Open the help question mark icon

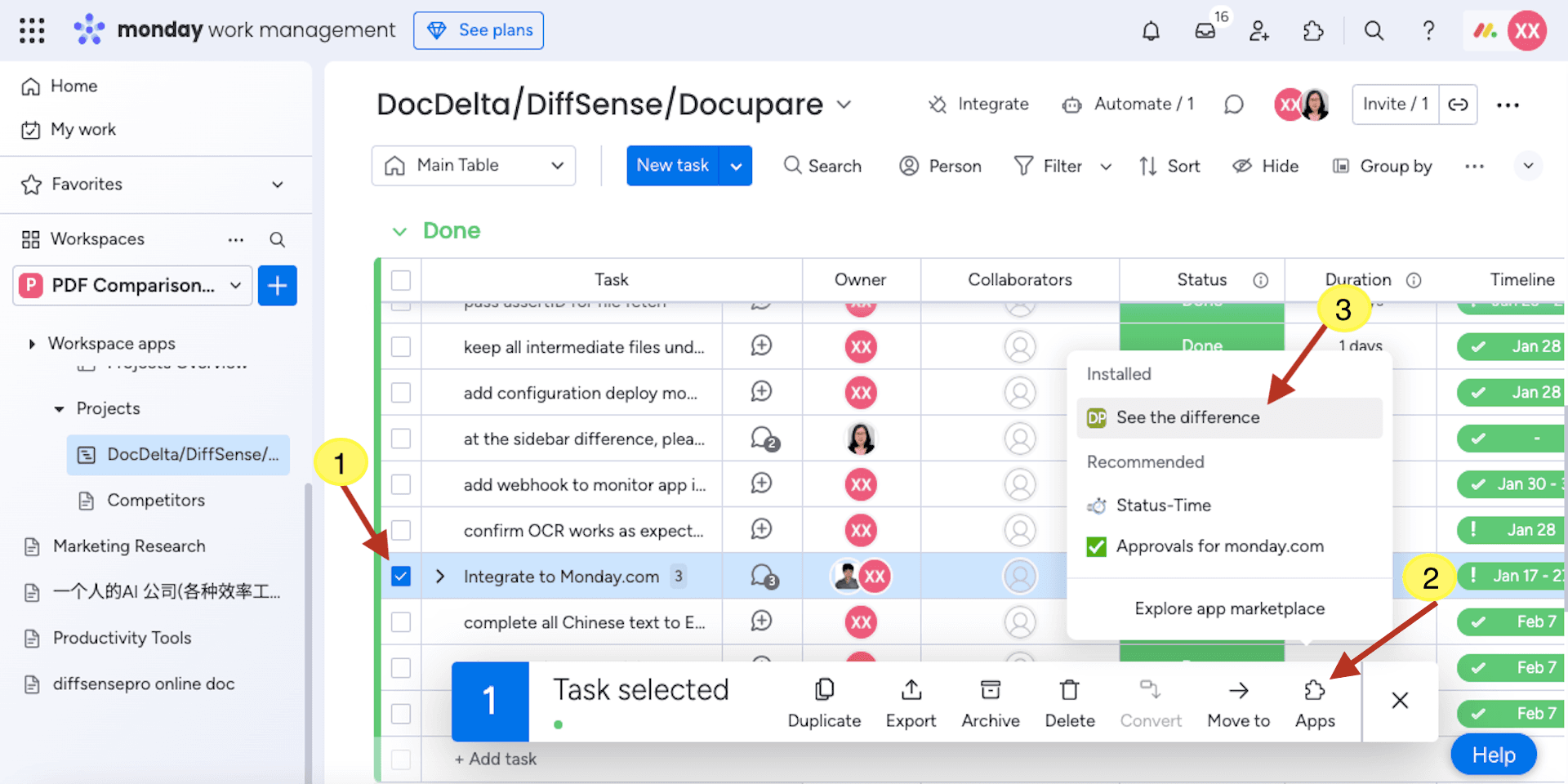click(1428, 31)
